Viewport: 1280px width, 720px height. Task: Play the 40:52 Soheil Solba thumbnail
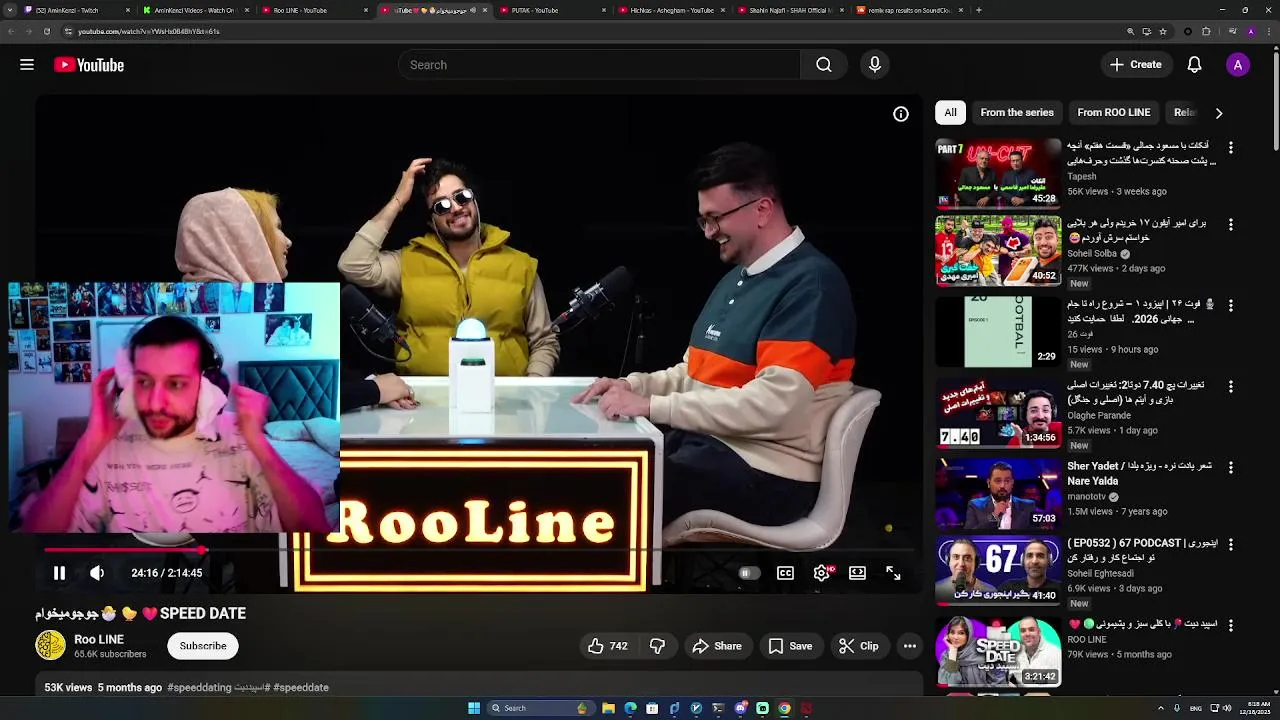[998, 251]
